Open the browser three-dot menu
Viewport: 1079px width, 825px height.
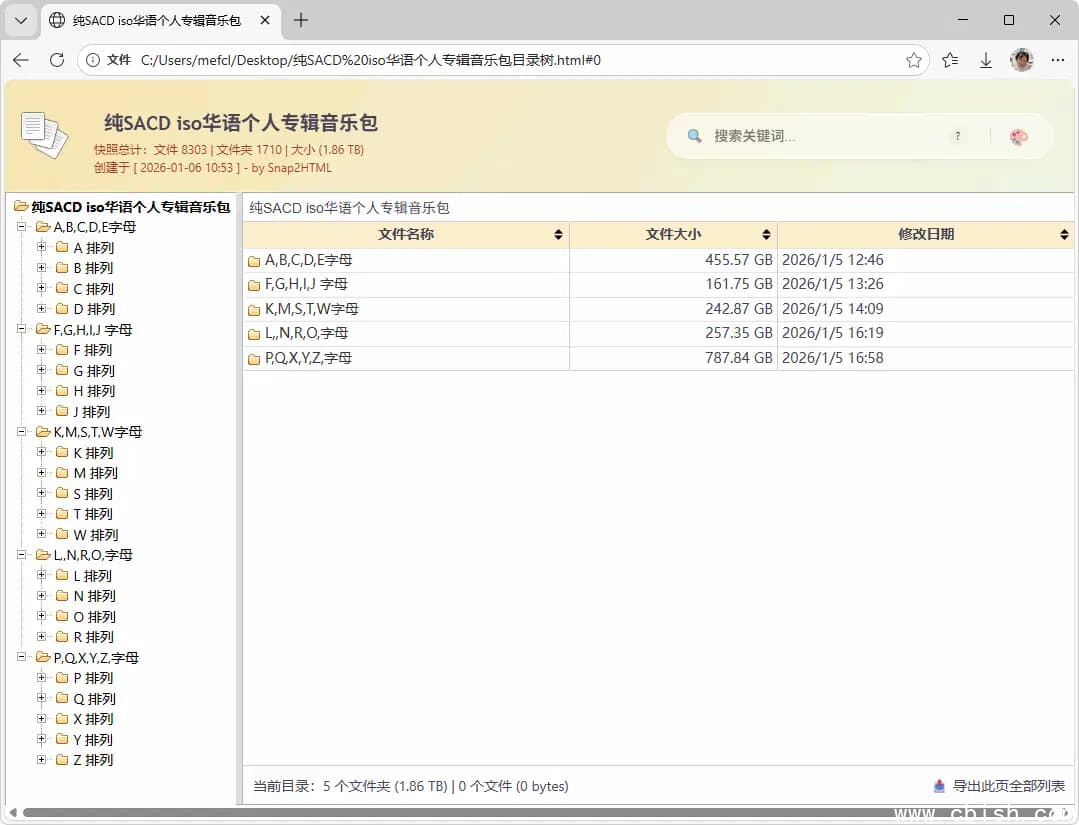pyautogui.click(x=1057, y=60)
